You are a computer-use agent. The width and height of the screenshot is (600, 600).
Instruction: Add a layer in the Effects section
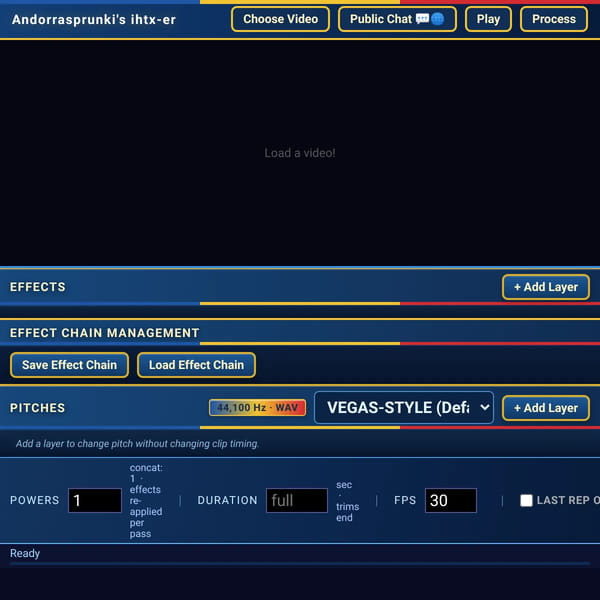pyautogui.click(x=546, y=287)
